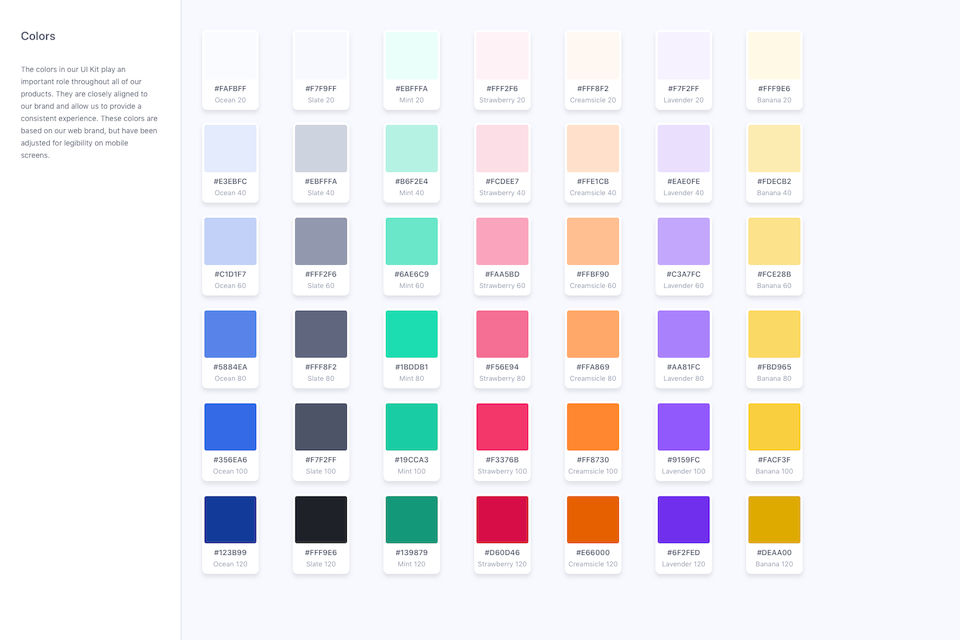Select the #FF8730 hex value
This screenshot has height=640, width=960.
(593, 460)
